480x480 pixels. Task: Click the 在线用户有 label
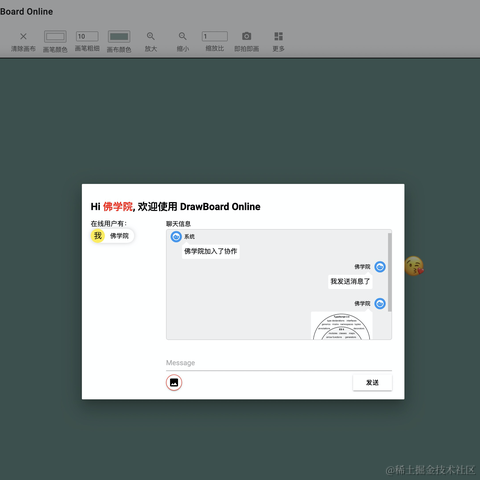[109, 224]
